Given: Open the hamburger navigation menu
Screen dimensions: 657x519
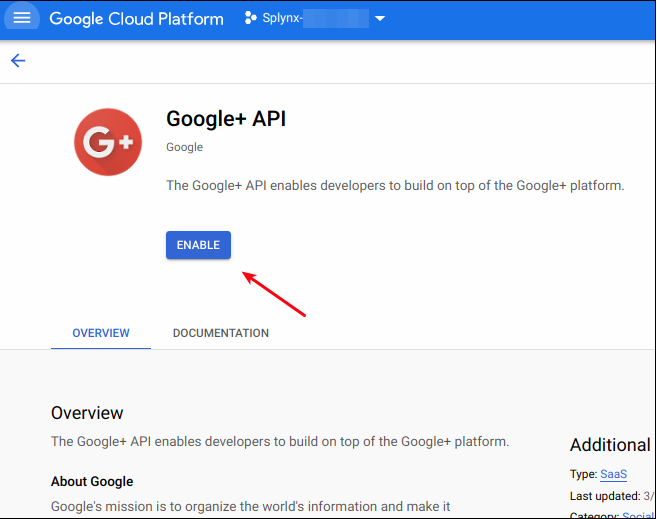Looking at the screenshot, I should 22,19.
